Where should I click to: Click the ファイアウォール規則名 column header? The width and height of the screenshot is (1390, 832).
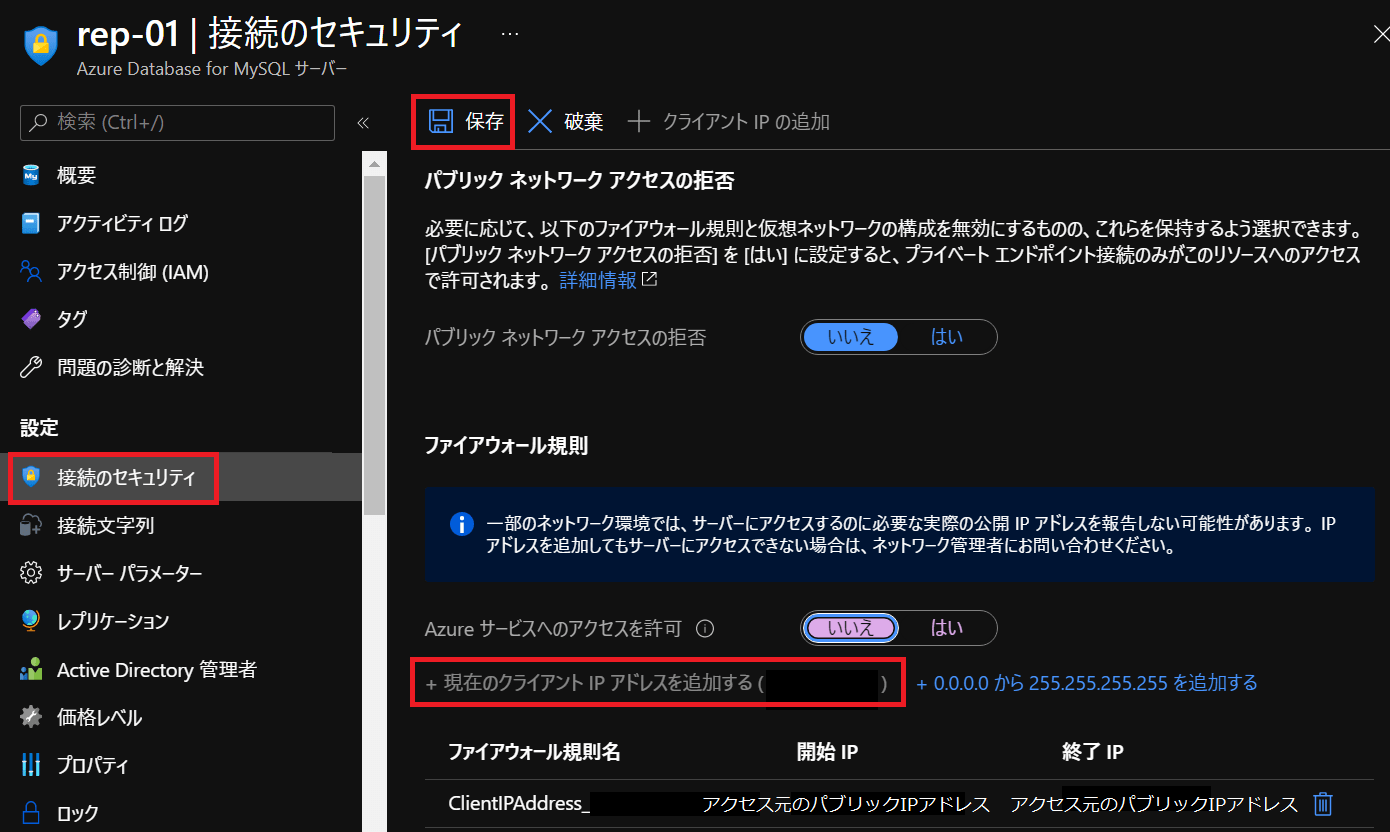[x=534, y=752]
